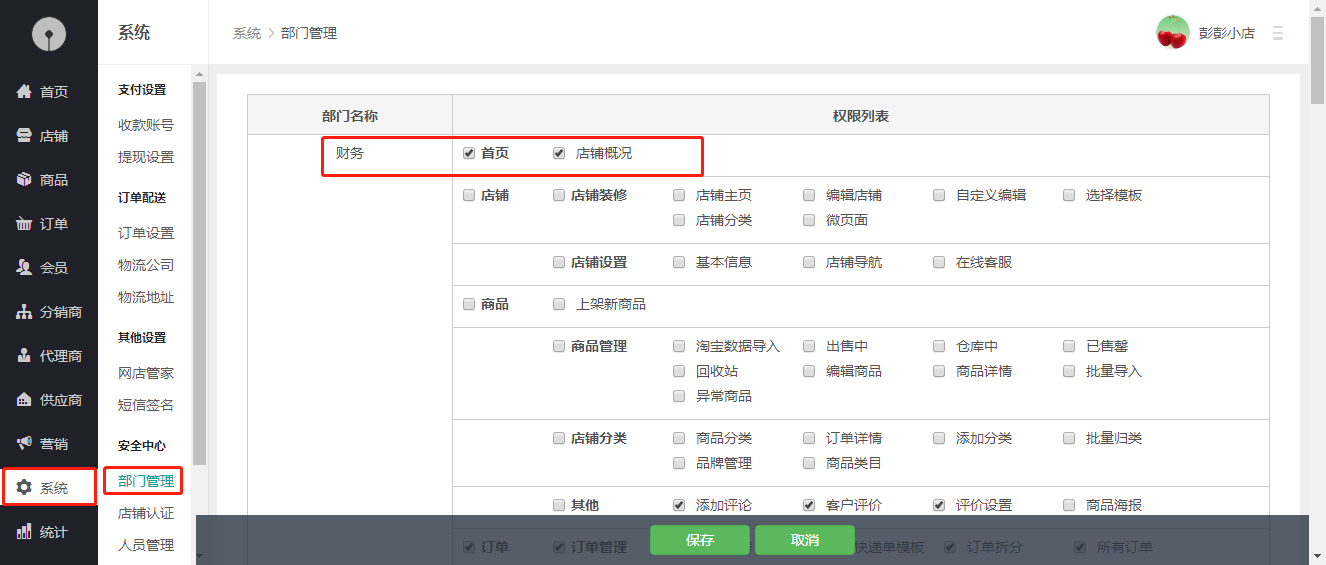Open the 店铺 store icon in the sidebar
This screenshot has width=1326, height=565.
pos(24,136)
